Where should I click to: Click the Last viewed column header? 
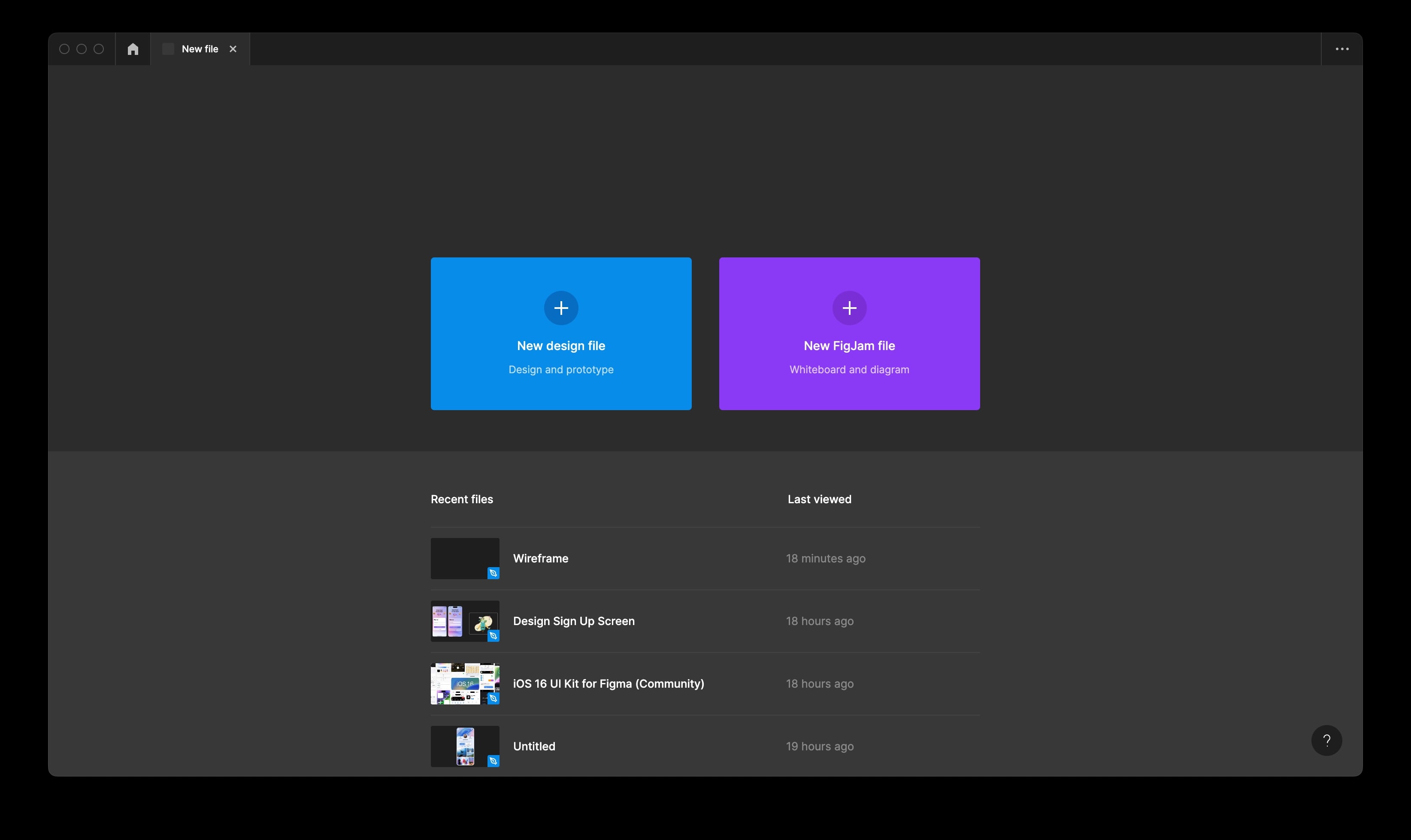coord(819,499)
